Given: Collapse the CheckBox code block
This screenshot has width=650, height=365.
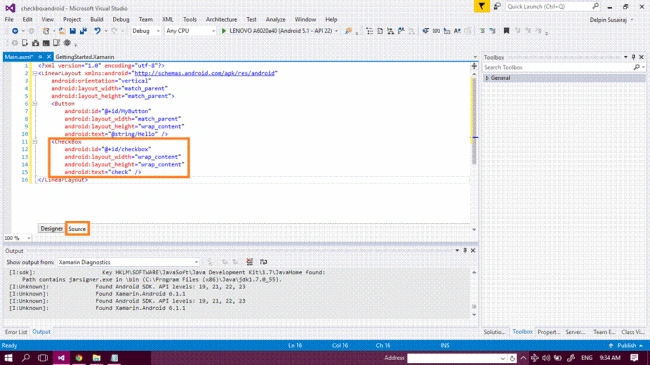Looking at the screenshot, I should coord(35,142).
